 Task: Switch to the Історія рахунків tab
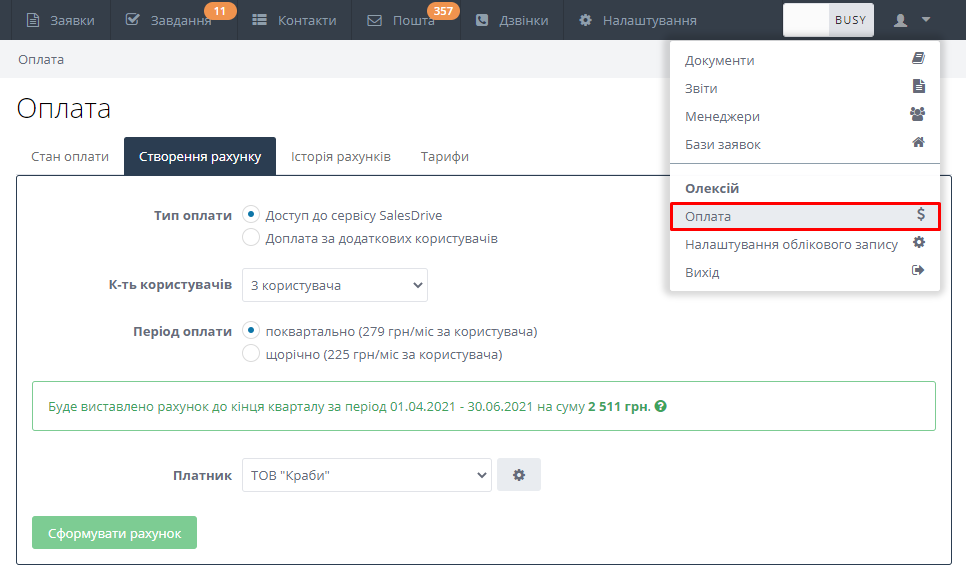tap(340, 157)
